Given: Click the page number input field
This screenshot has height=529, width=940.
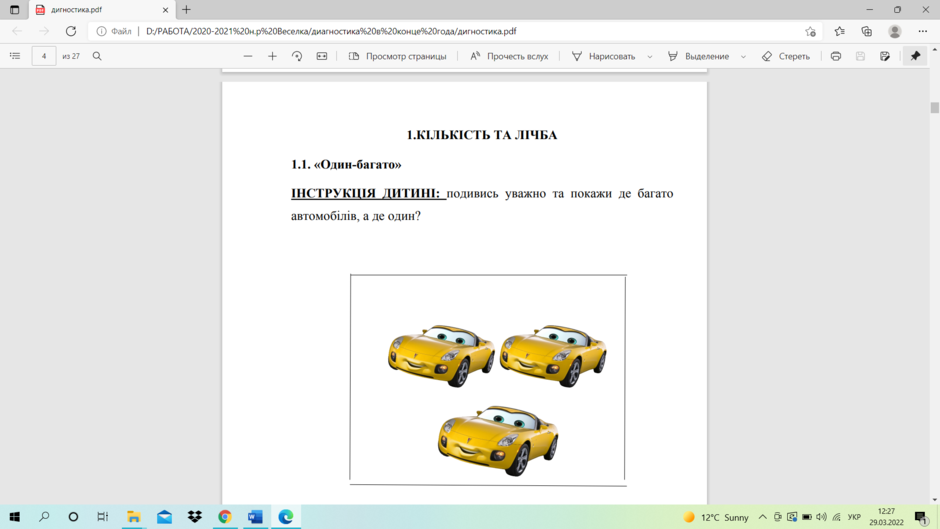Looking at the screenshot, I should pyautogui.click(x=44, y=56).
